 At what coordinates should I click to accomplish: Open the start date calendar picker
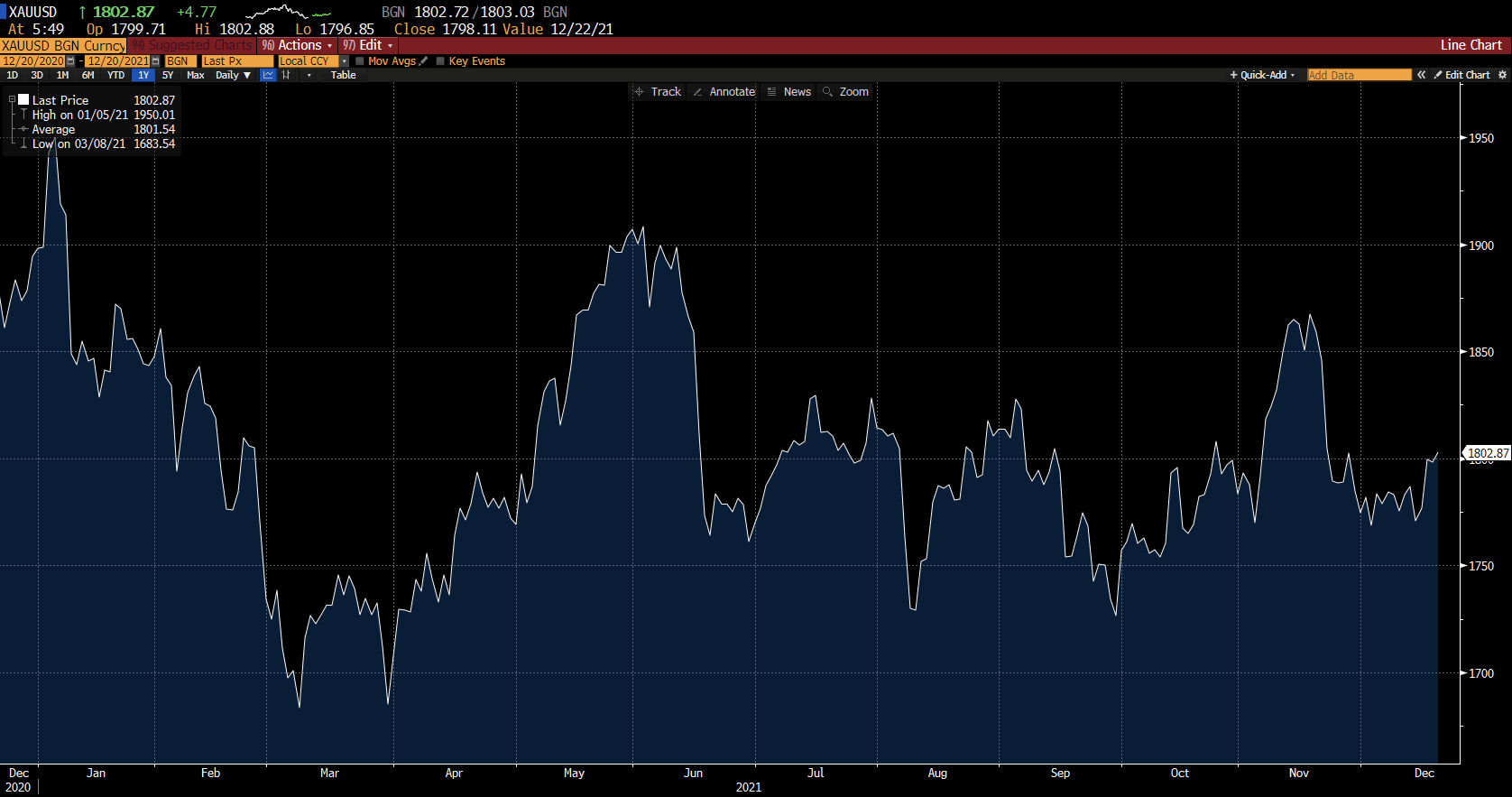[x=71, y=61]
